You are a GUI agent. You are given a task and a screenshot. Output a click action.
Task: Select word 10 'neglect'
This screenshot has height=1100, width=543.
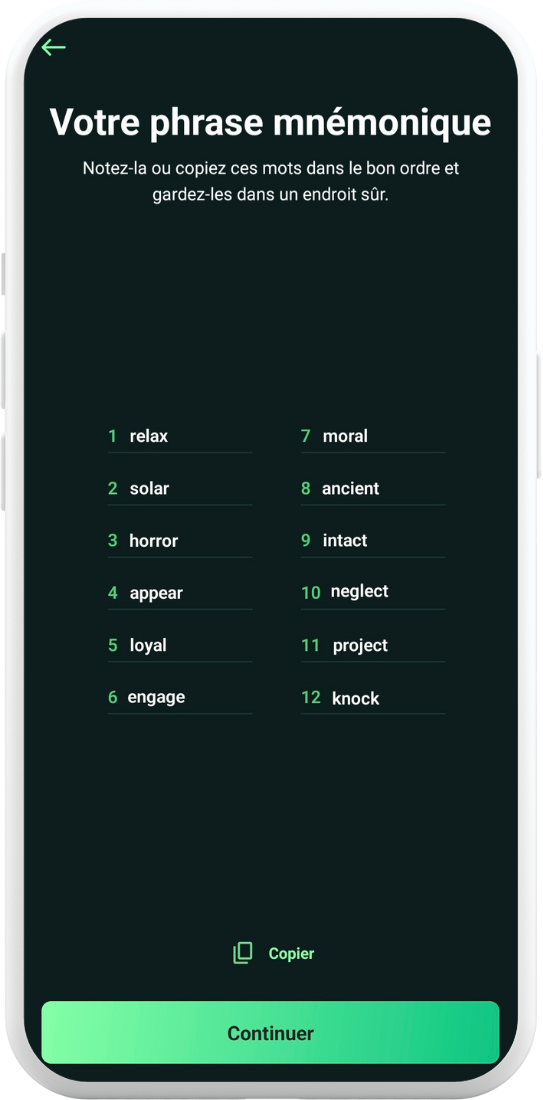coord(360,592)
